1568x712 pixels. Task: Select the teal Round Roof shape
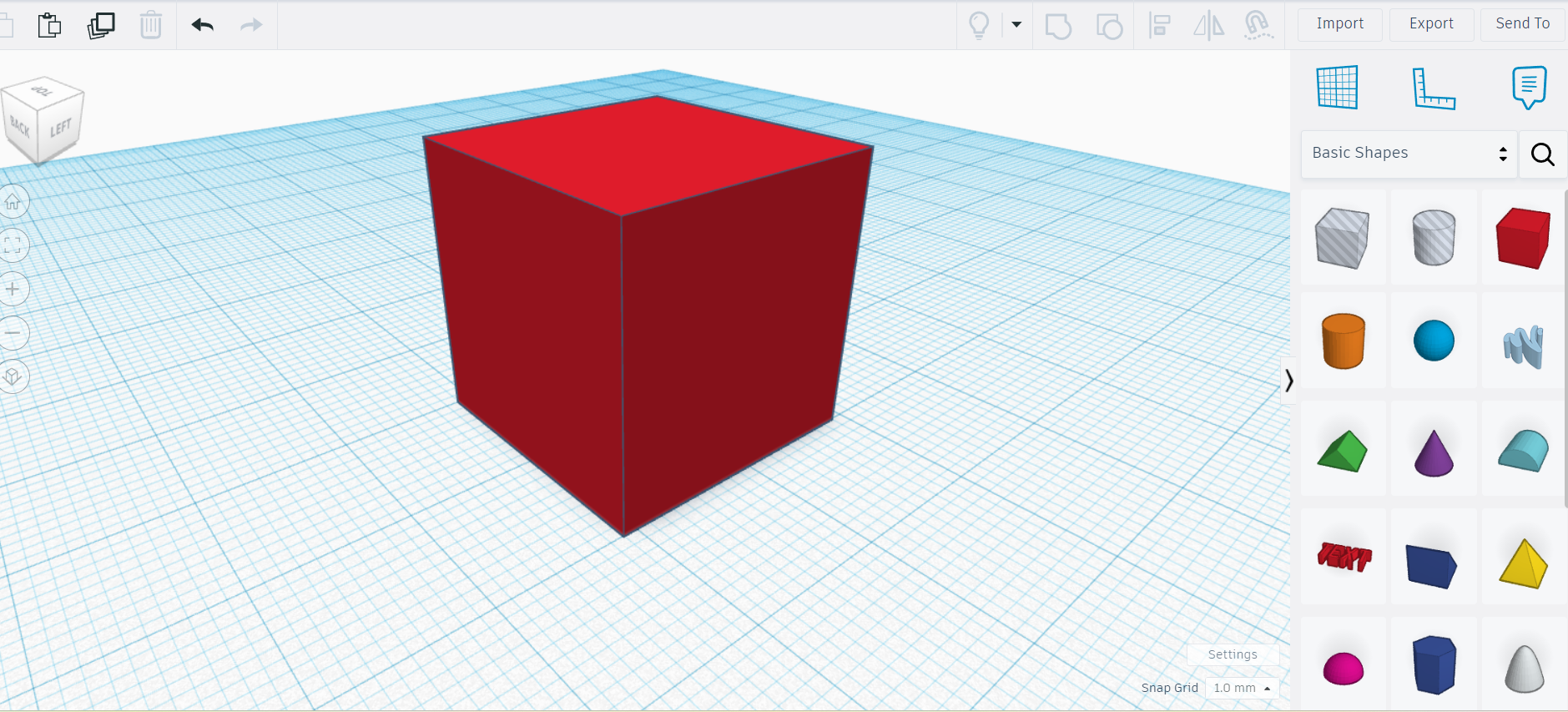[1524, 451]
